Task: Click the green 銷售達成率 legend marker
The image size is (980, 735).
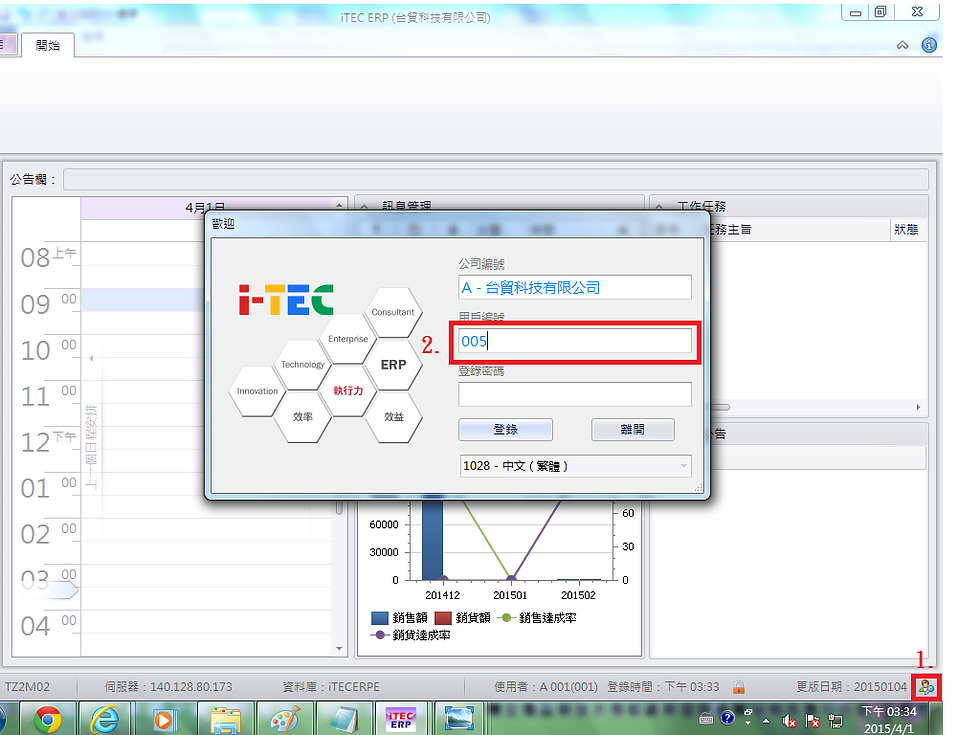Action: click(506, 618)
